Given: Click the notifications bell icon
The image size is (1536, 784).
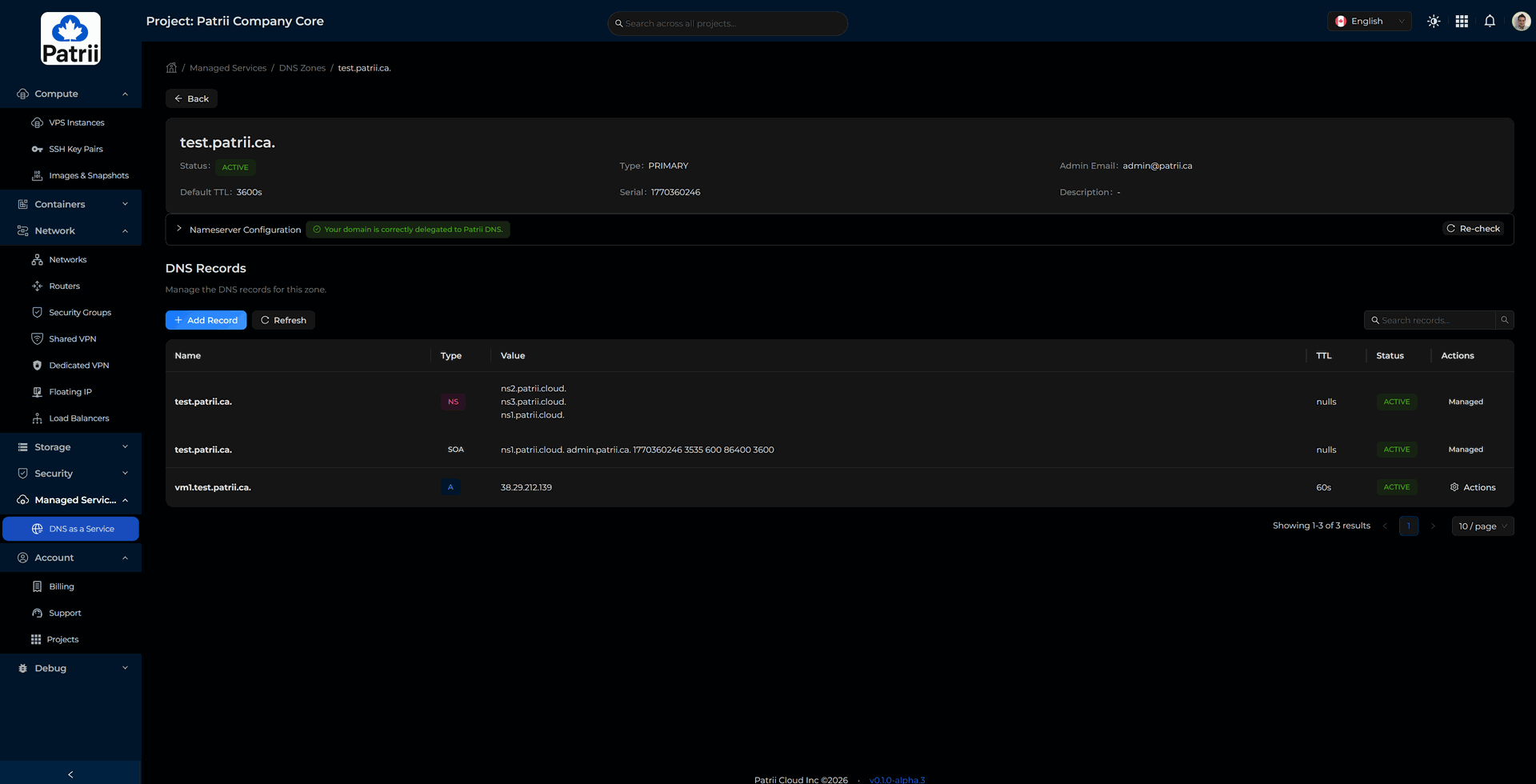Looking at the screenshot, I should 1490,22.
